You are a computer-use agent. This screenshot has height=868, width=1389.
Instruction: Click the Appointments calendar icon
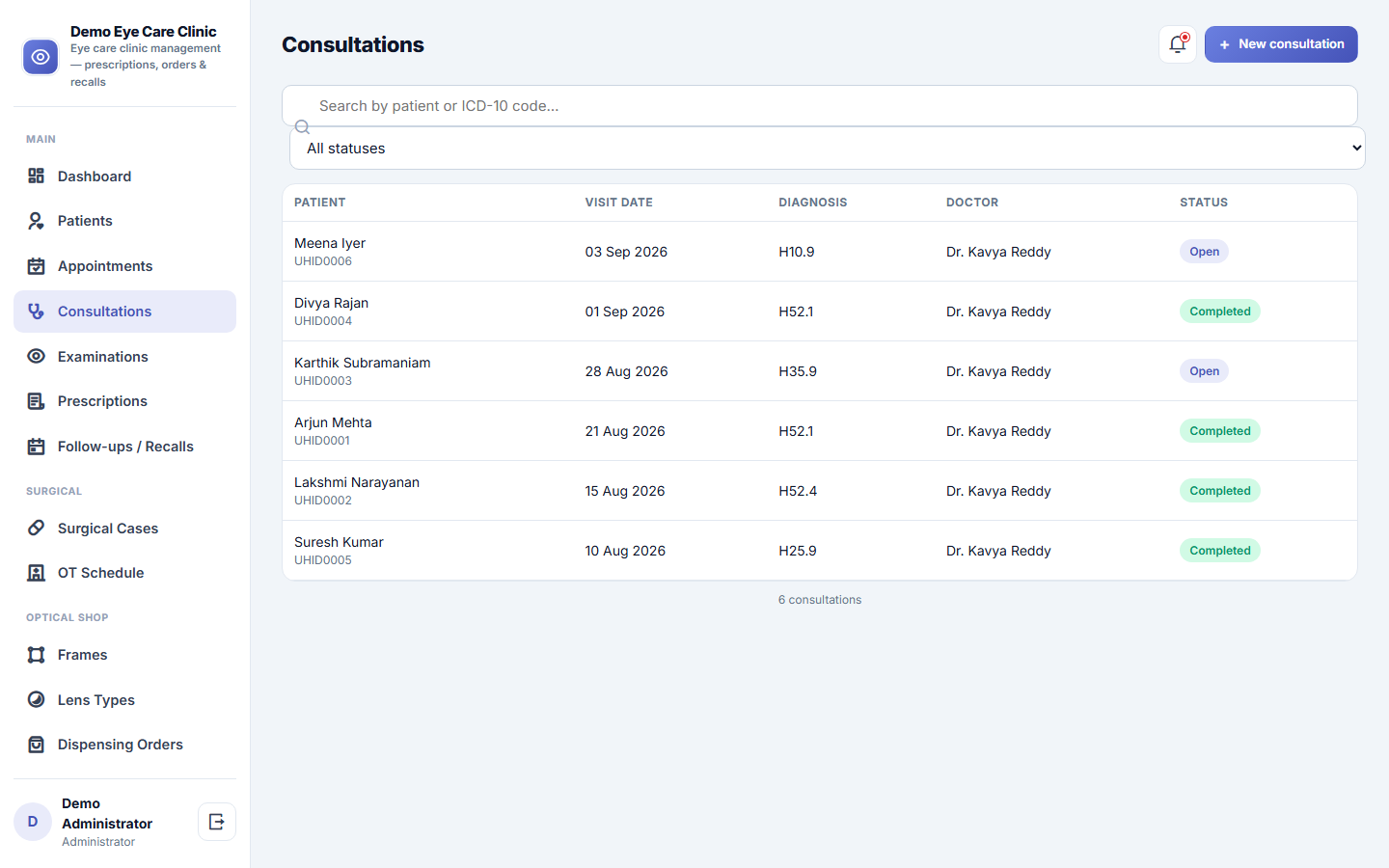click(37, 266)
